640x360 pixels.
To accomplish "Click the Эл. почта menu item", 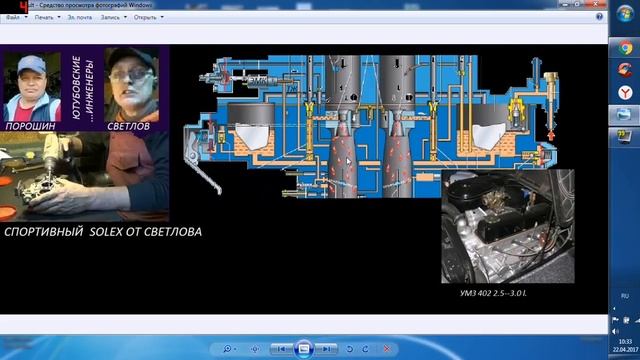I will [x=80, y=18].
